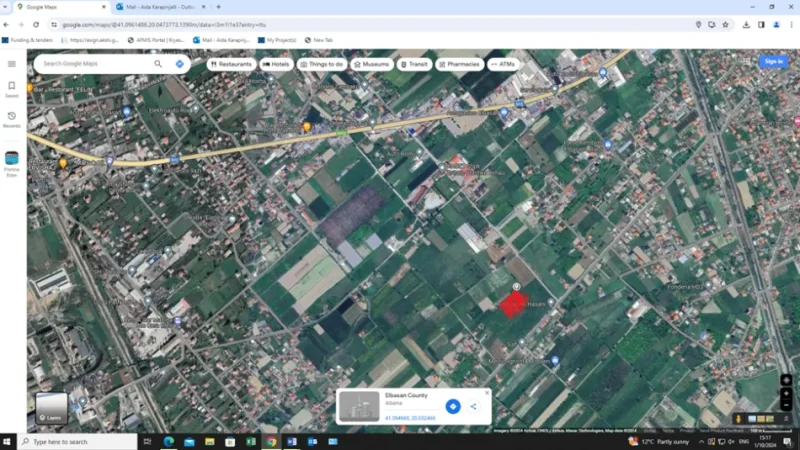The width and height of the screenshot is (800, 450).
Task: Click the blue Directions icon in search box
Action: [180, 64]
